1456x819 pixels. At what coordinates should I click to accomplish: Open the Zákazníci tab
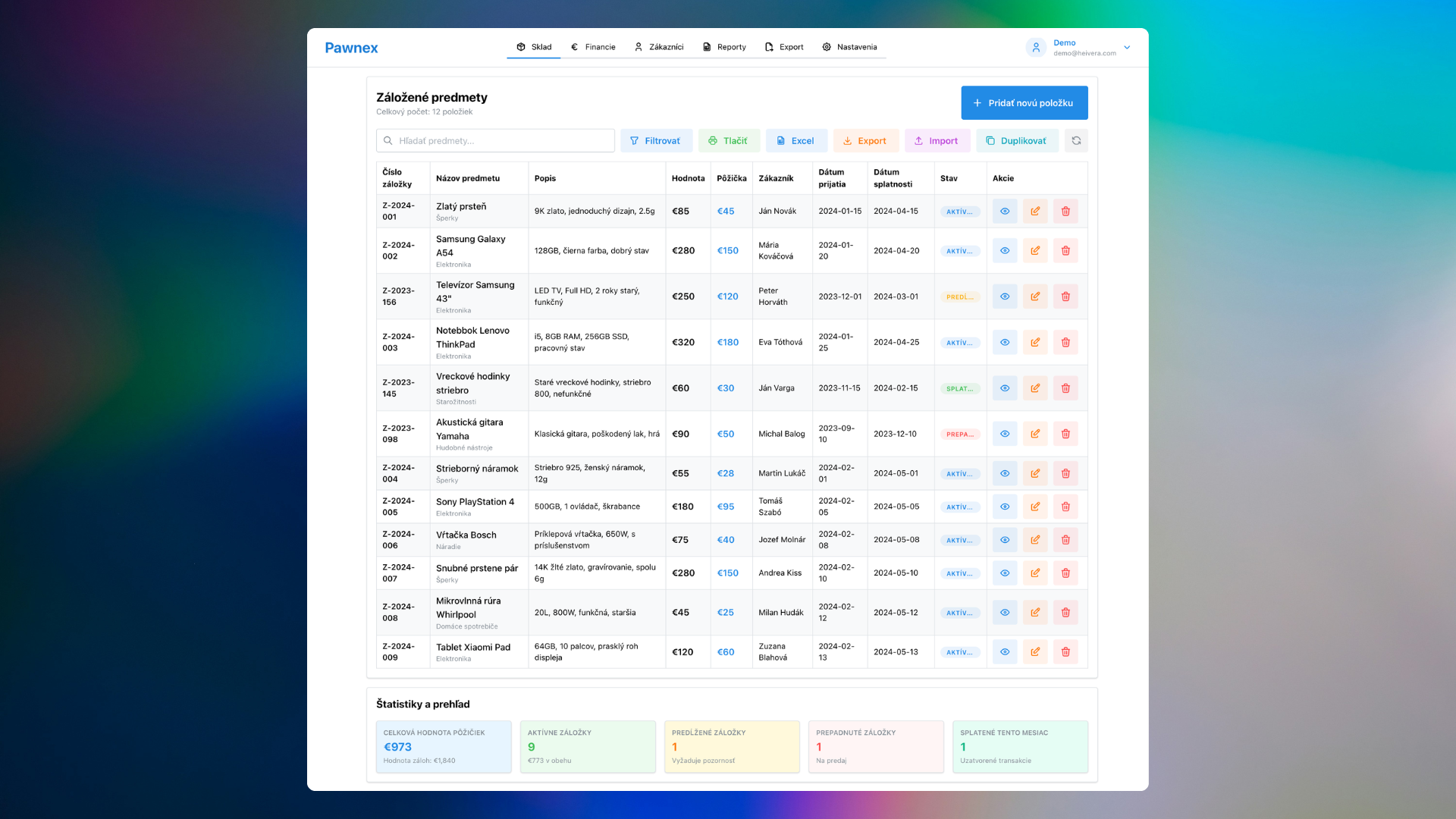tap(659, 47)
